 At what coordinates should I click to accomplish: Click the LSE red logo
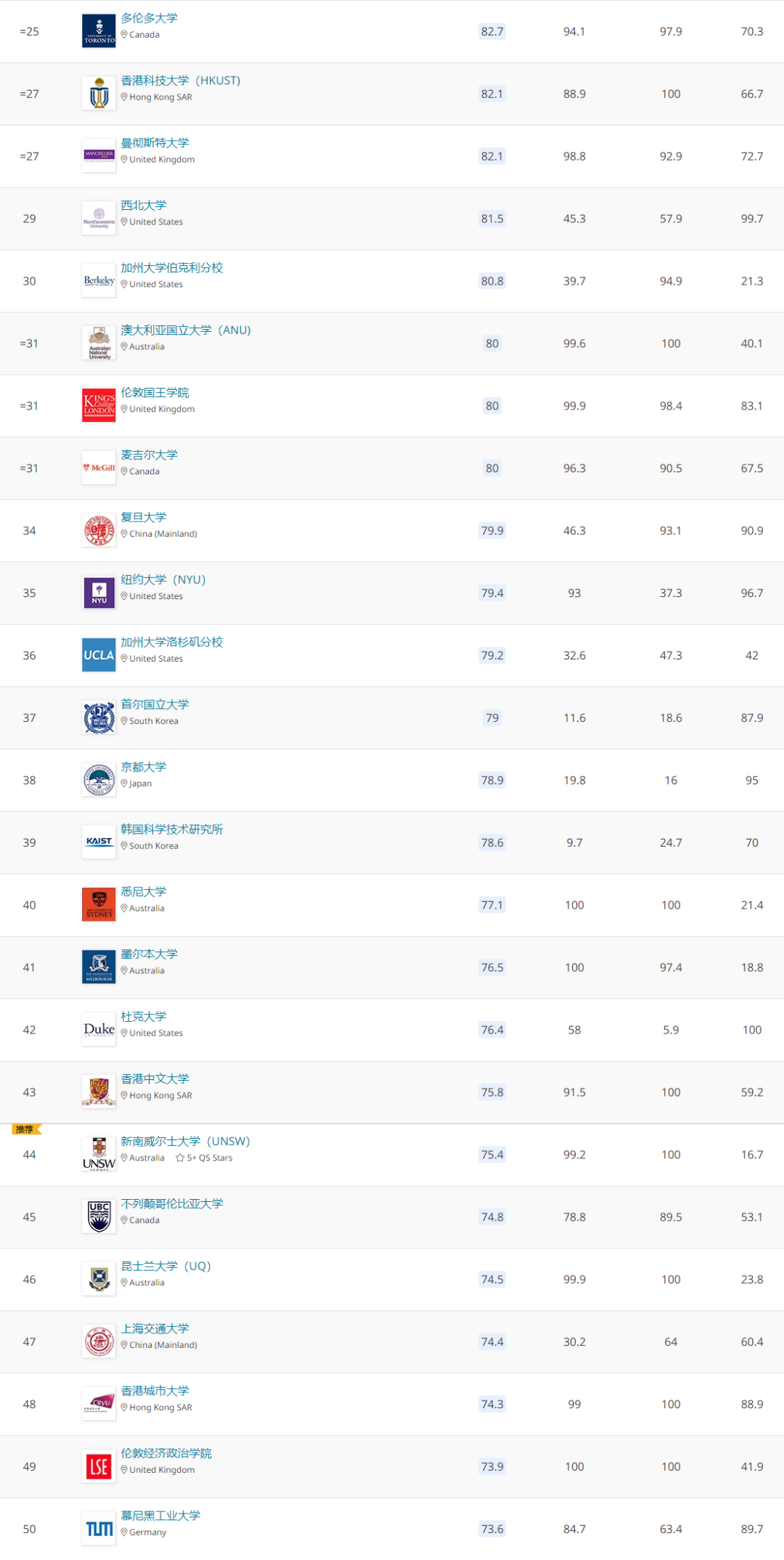point(99,1466)
